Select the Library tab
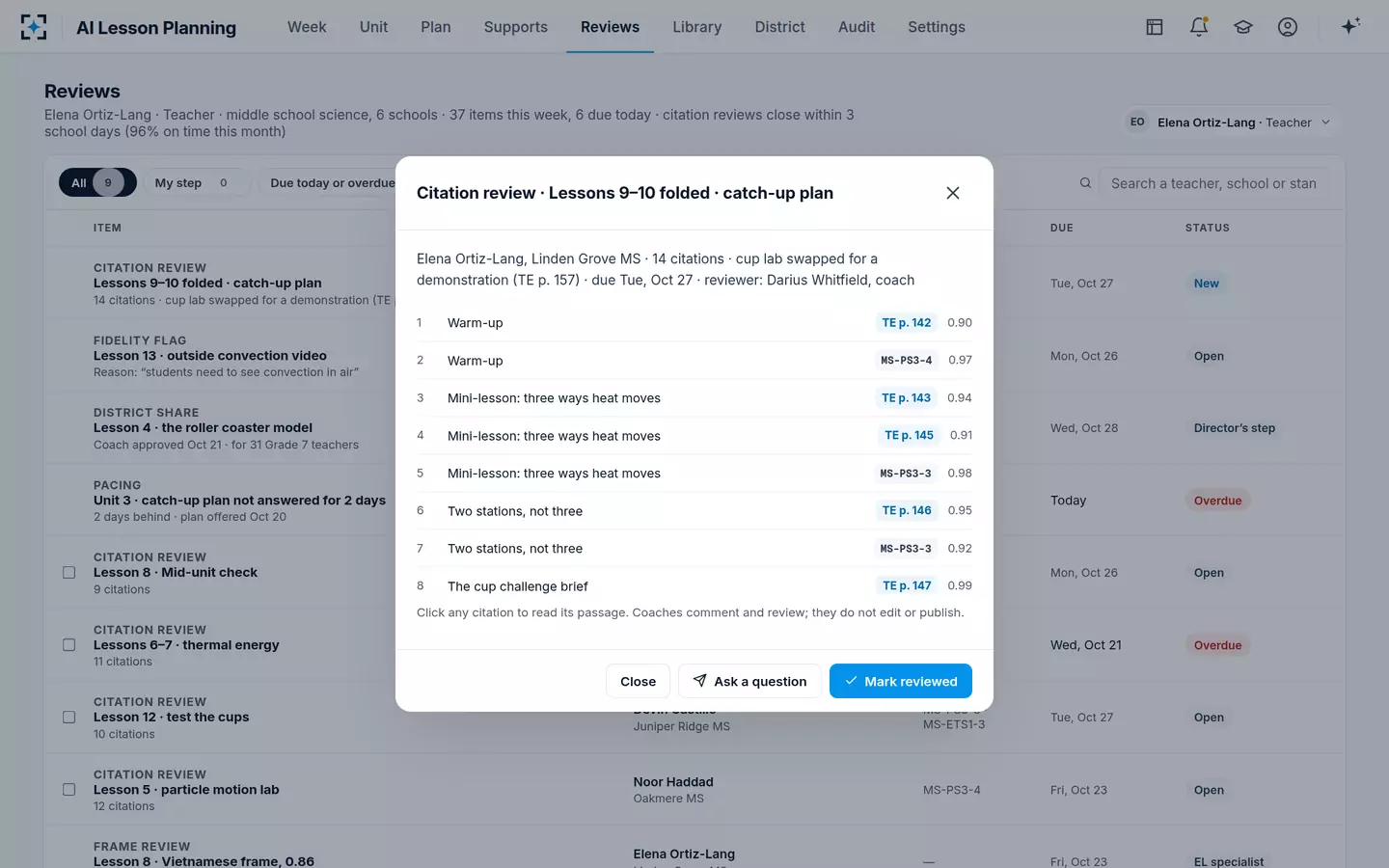 tap(697, 27)
